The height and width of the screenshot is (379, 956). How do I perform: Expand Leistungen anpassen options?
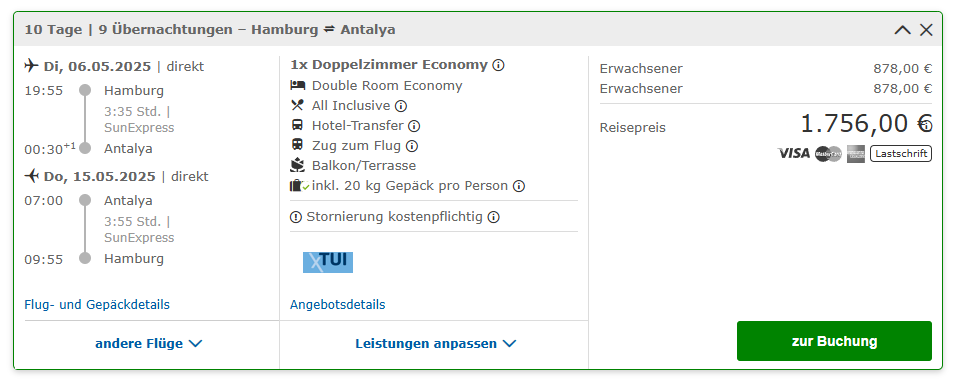pyautogui.click(x=435, y=344)
